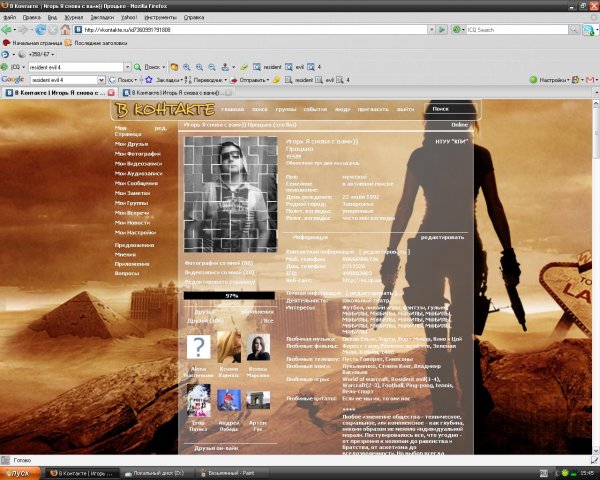This screenshot has height=480, width=600.
Task: Open 'Мои Настройки' in the sidebar
Action: 135,232
